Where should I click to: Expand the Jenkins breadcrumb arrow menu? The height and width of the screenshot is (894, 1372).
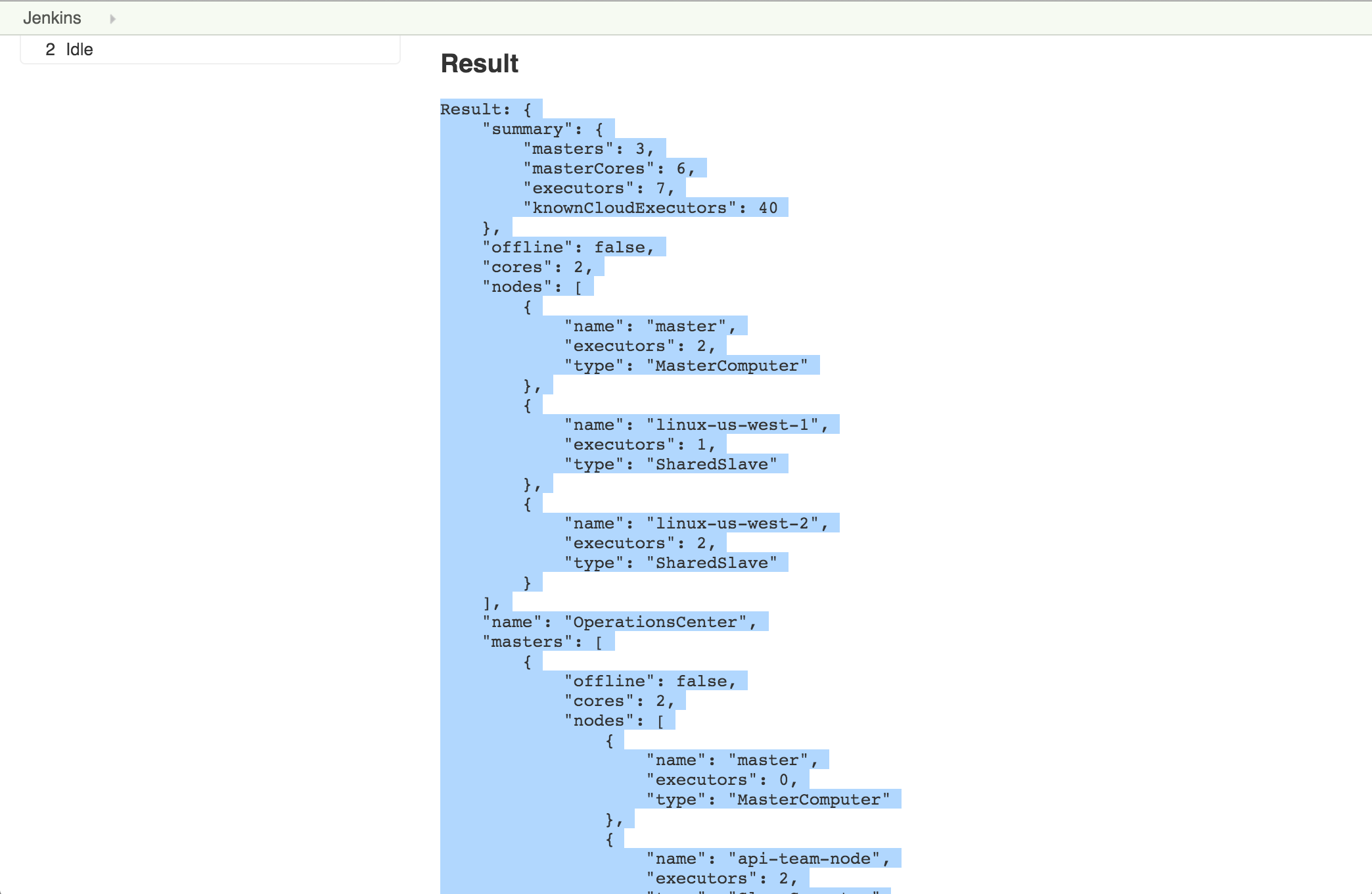coord(112,19)
